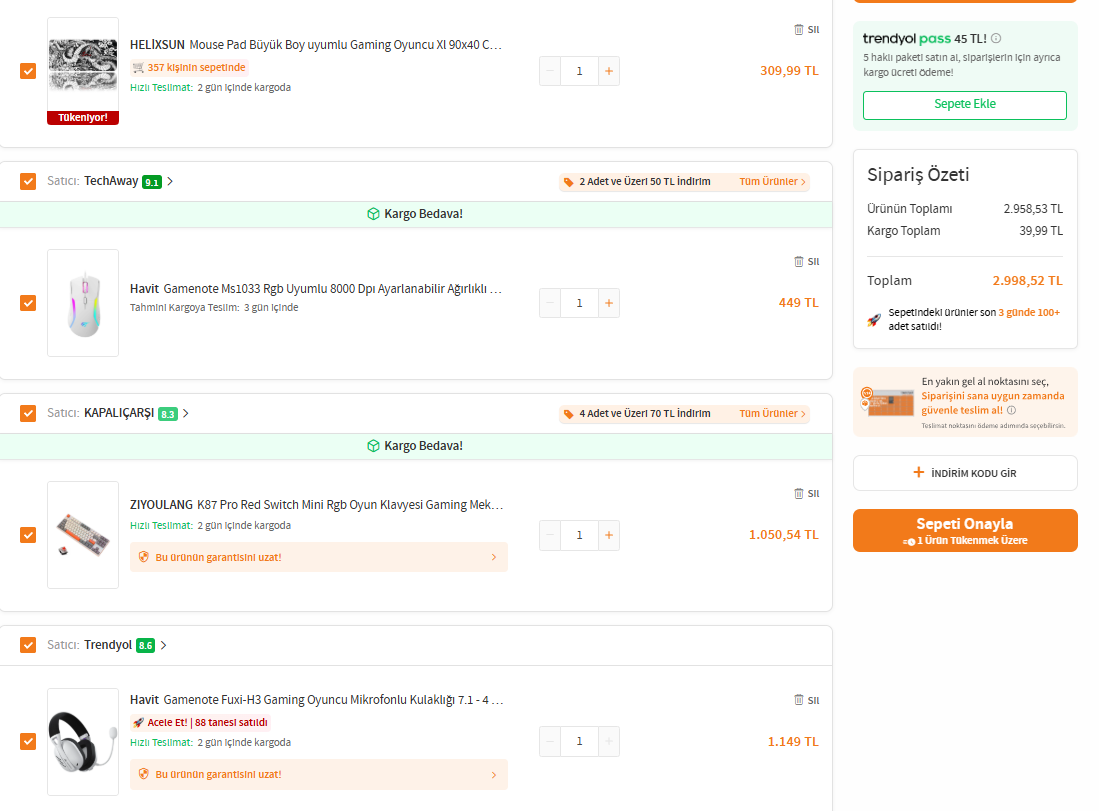Click the Havit RGB mouse thumbnail
The height and width of the screenshot is (811, 1099).
(83, 303)
